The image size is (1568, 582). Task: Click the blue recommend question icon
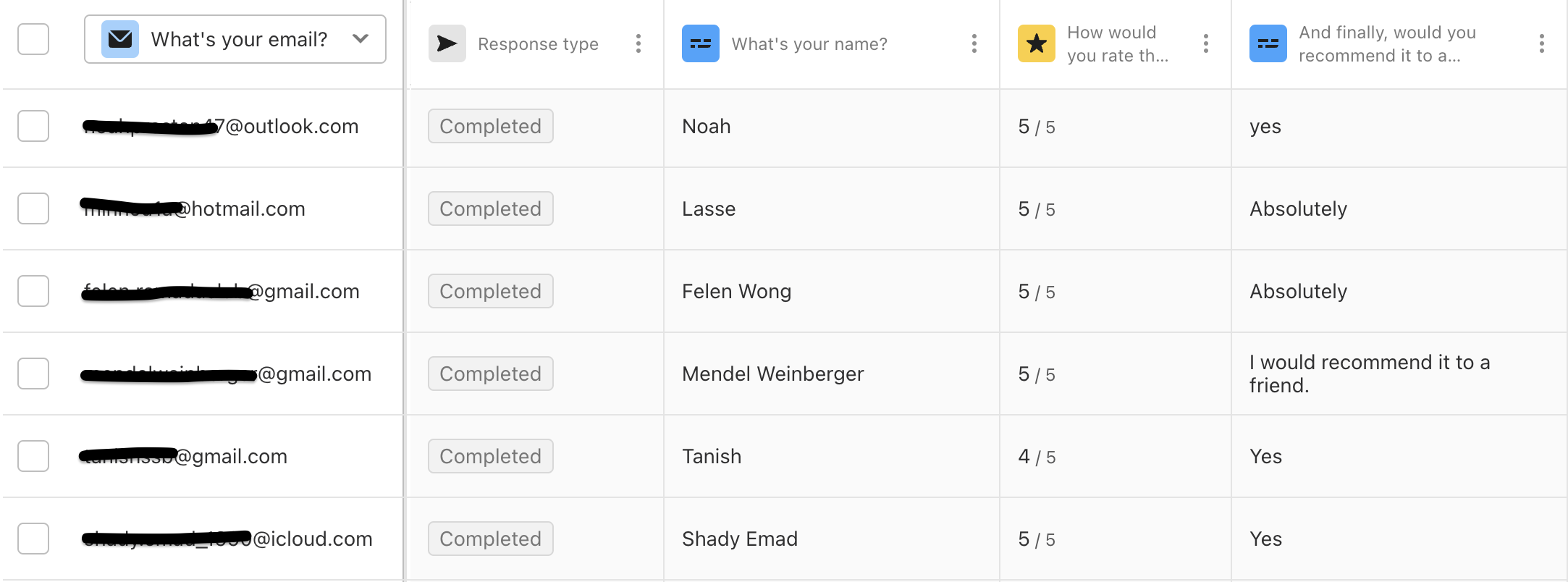(1268, 44)
